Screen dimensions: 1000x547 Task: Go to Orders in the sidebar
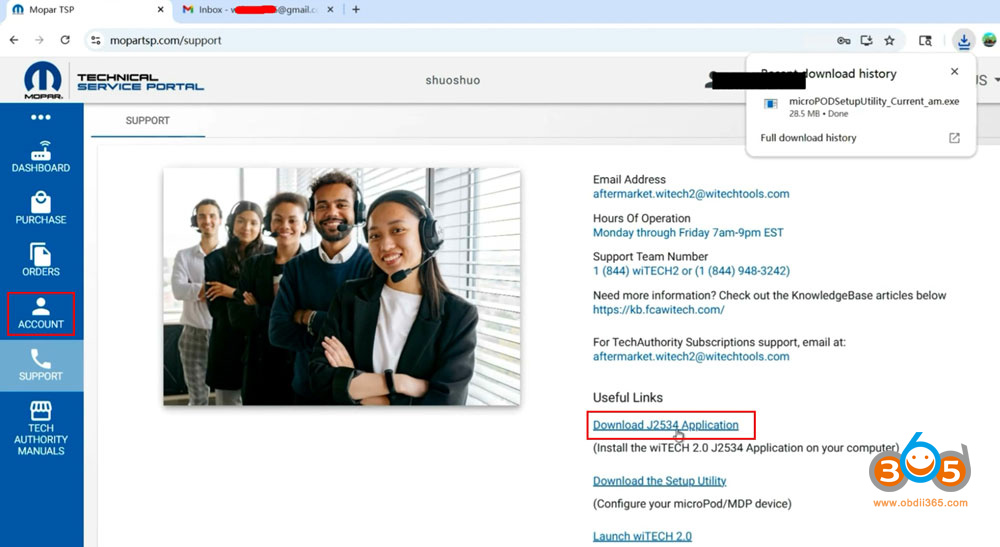pos(41,260)
